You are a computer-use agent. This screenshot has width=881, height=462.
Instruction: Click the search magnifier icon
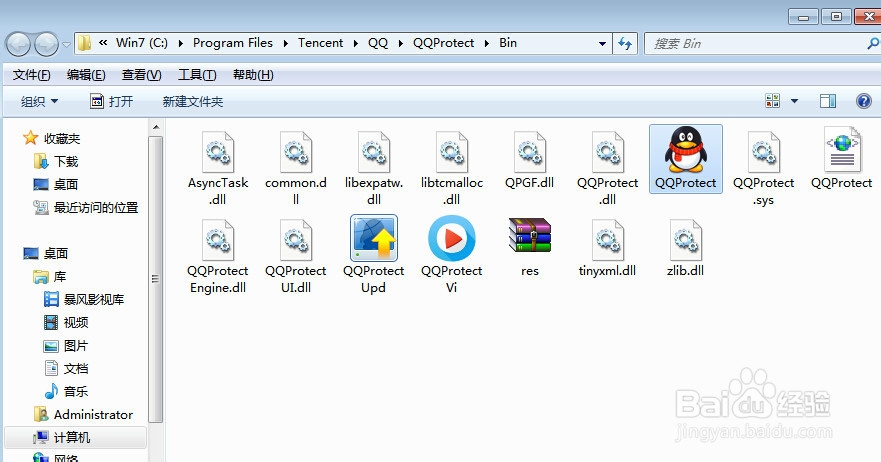pos(873,43)
